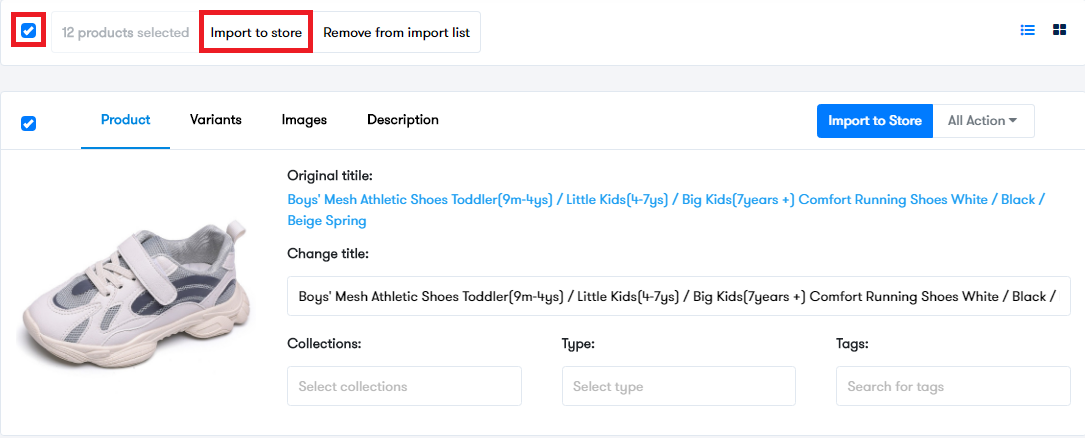
Task: View the Description tab
Action: 403,120
